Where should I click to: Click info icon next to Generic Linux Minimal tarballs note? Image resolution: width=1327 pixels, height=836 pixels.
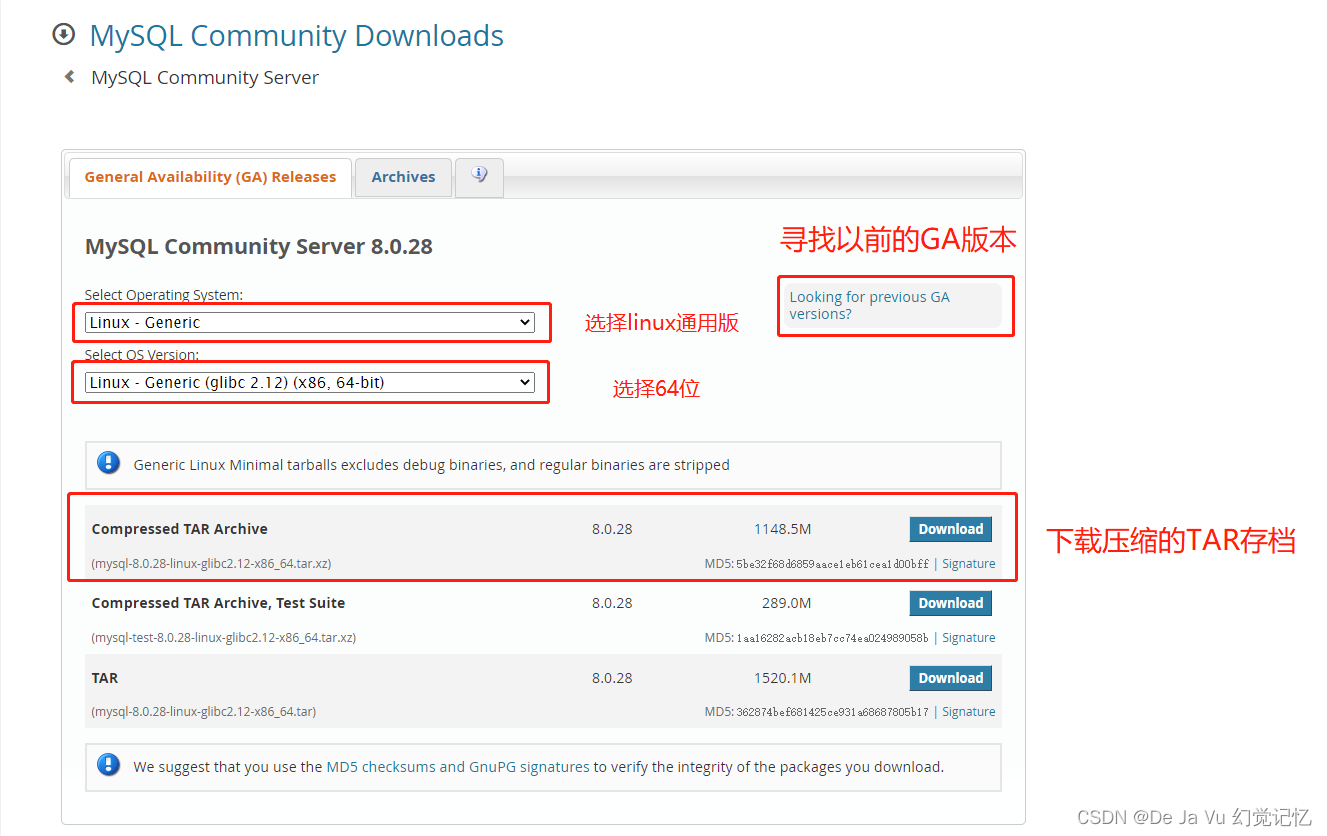(x=108, y=464)
